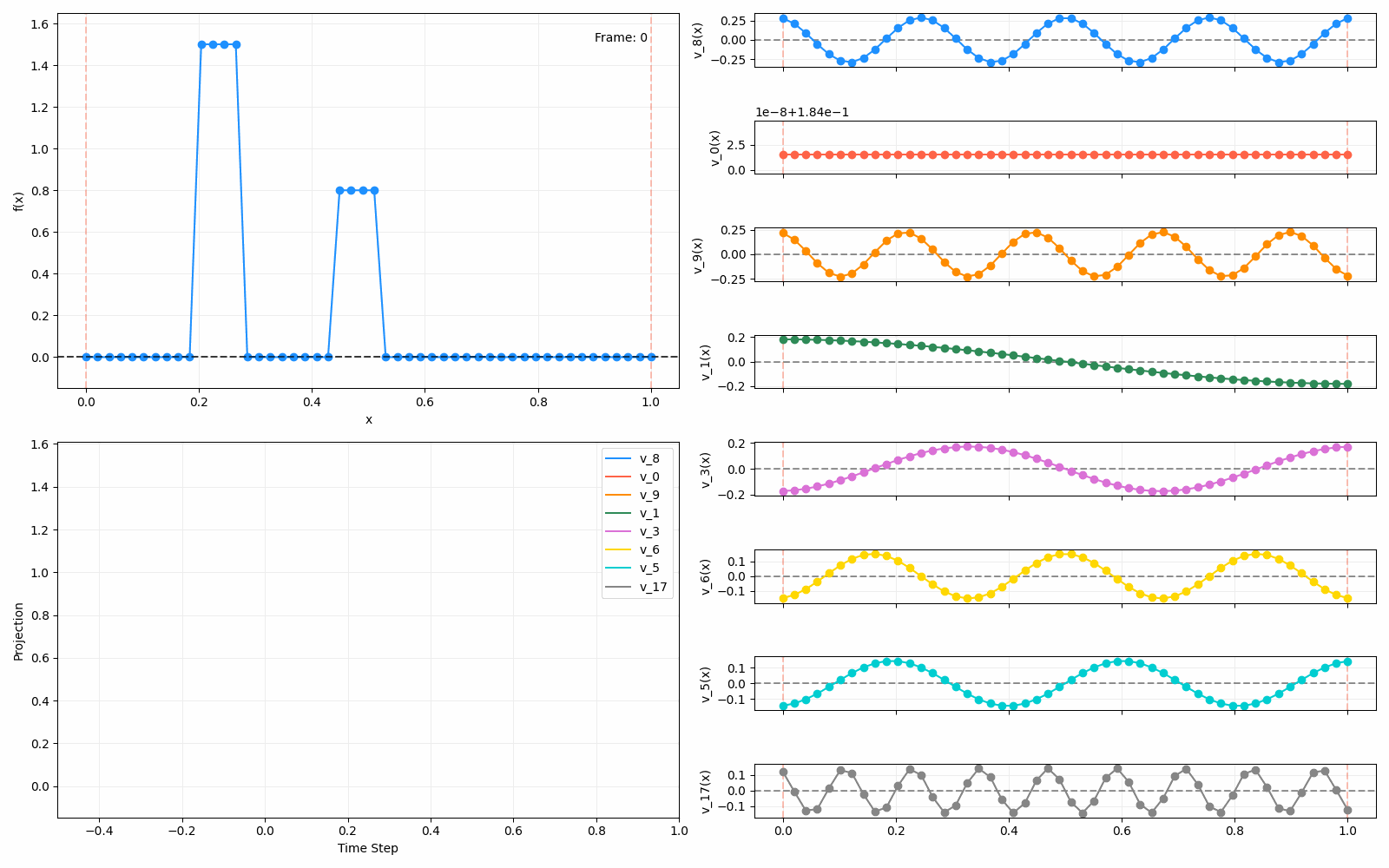Click the v_6 yellow legend line
This screenshot has width=1389, height=868.
[x=620, y=549]
